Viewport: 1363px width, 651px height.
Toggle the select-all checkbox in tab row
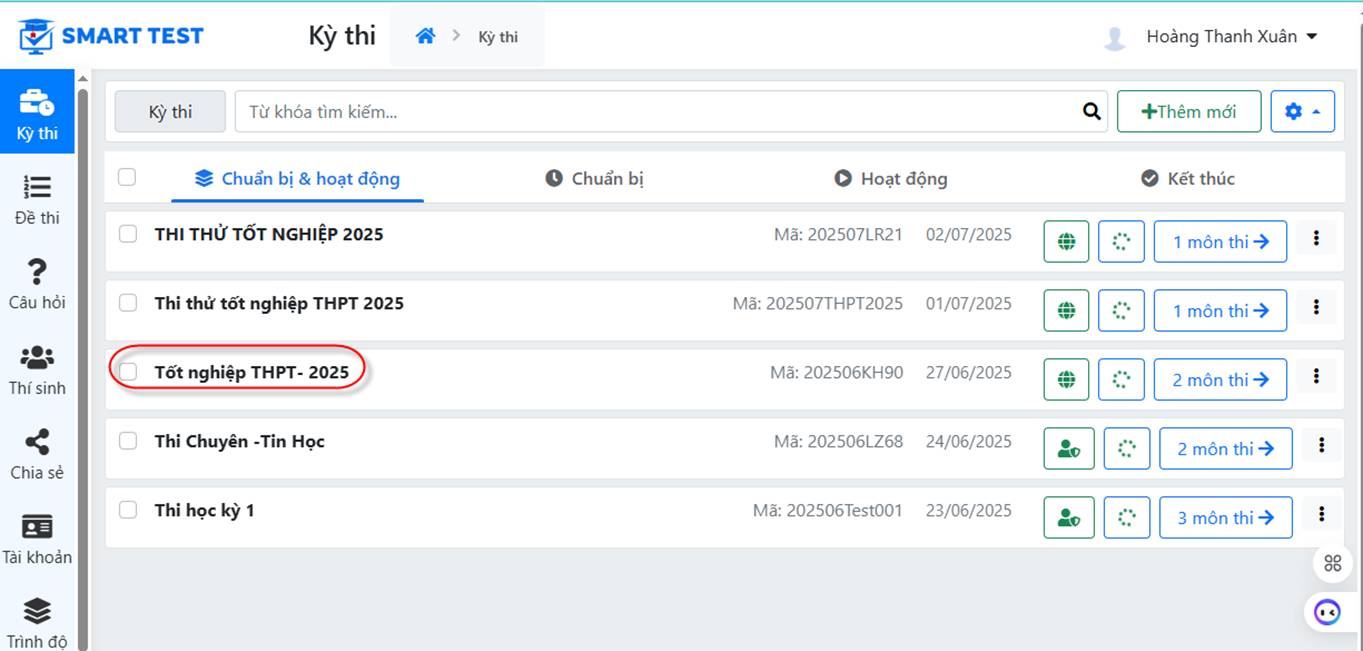[x=127, y=177]
